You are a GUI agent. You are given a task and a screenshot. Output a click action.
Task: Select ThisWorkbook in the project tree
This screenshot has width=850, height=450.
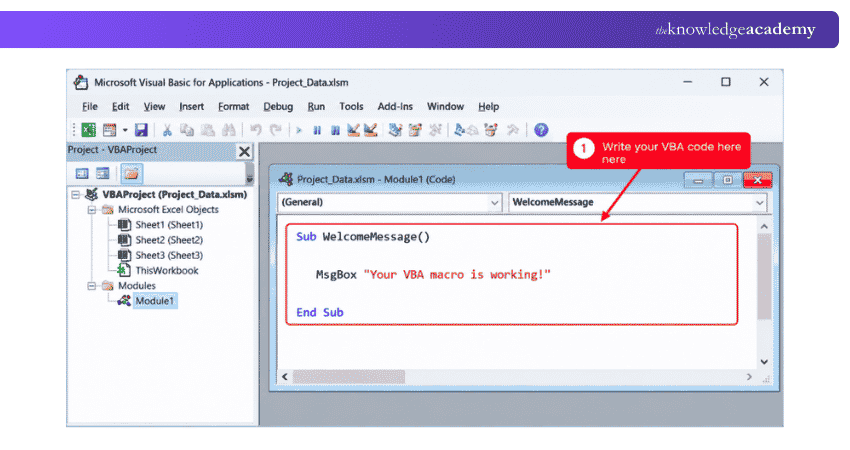click(x=166, y=271)
